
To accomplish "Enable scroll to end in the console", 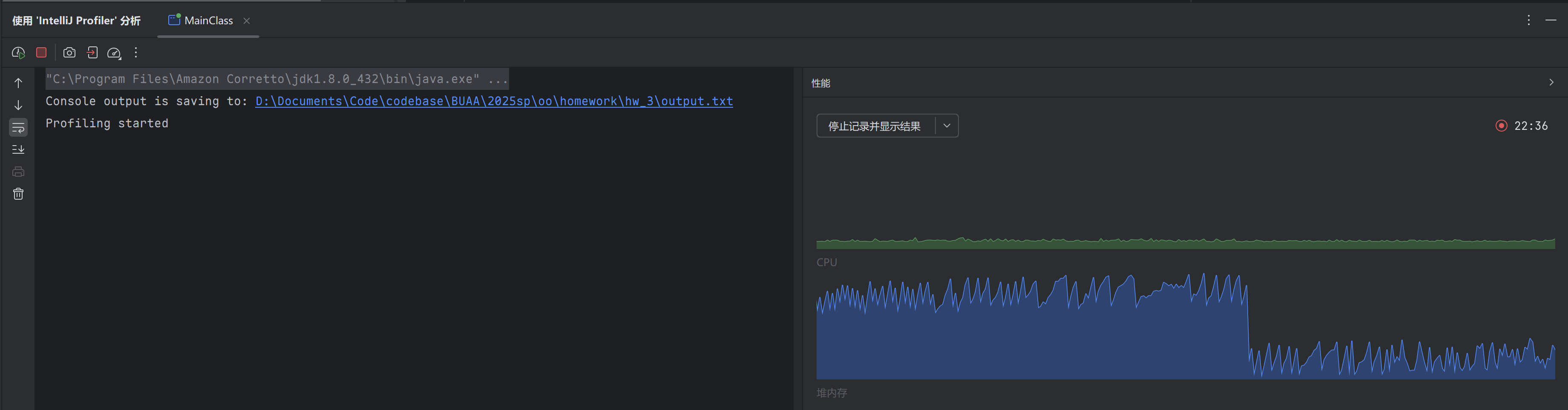I will pos(18,149).
